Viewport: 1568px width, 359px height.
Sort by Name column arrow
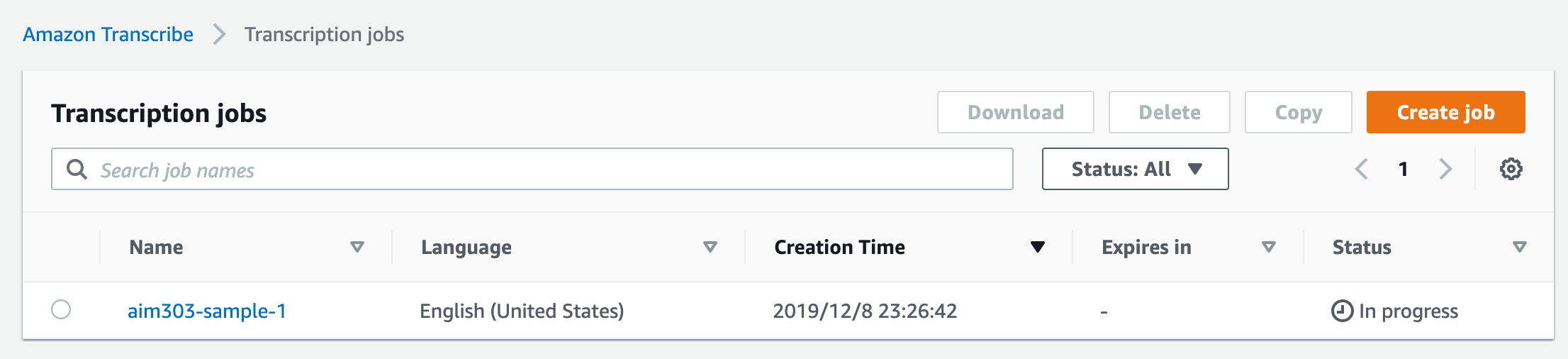(357, 247)
